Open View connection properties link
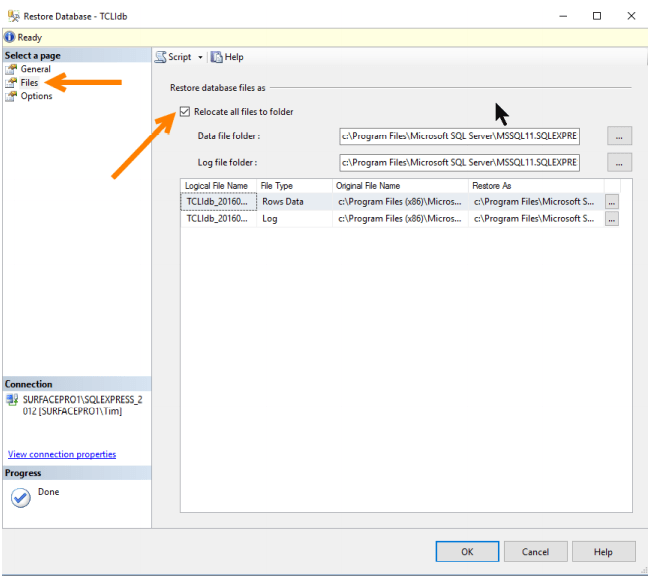 pos(62,454)
